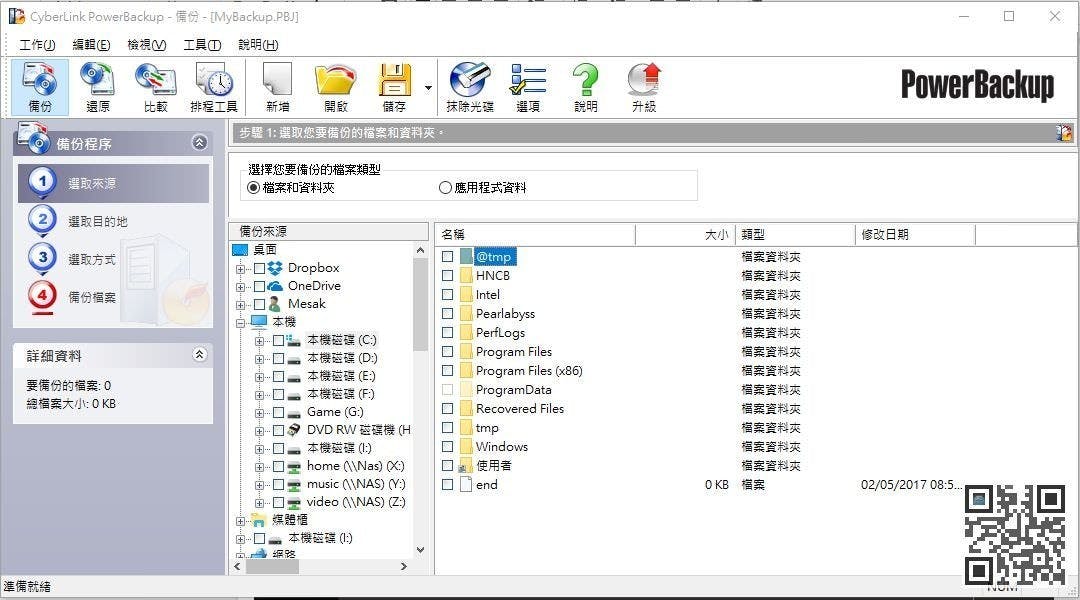Screen dimensions: 1080x600
Task: Expand the 媒體櫃 tree node
Action: pyautogui.click(x=240, y=521)
